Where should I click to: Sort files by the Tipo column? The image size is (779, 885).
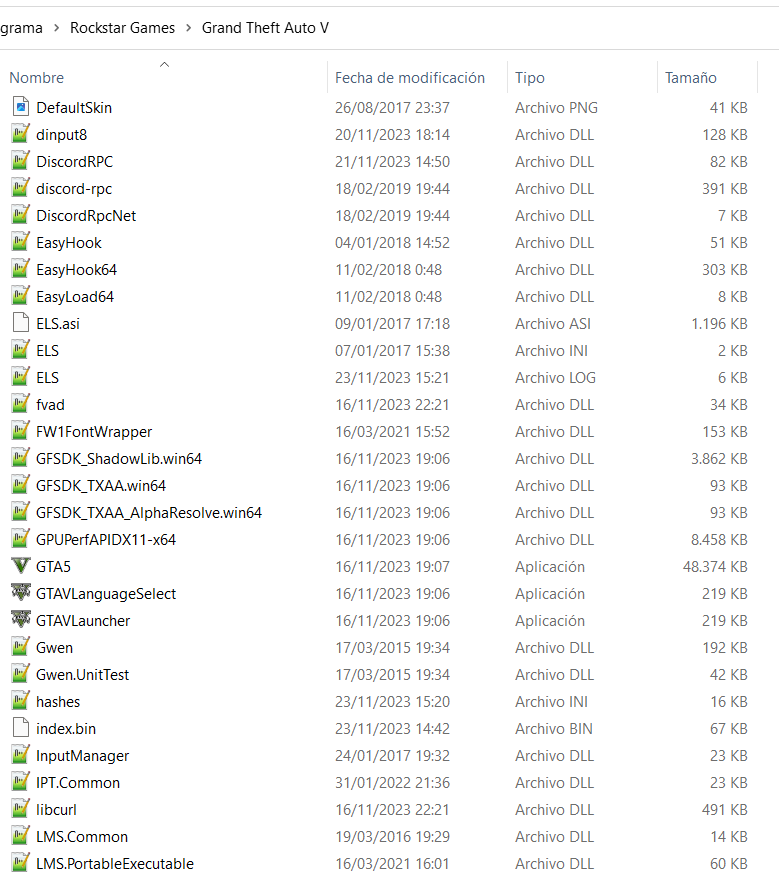click(529, 78)
